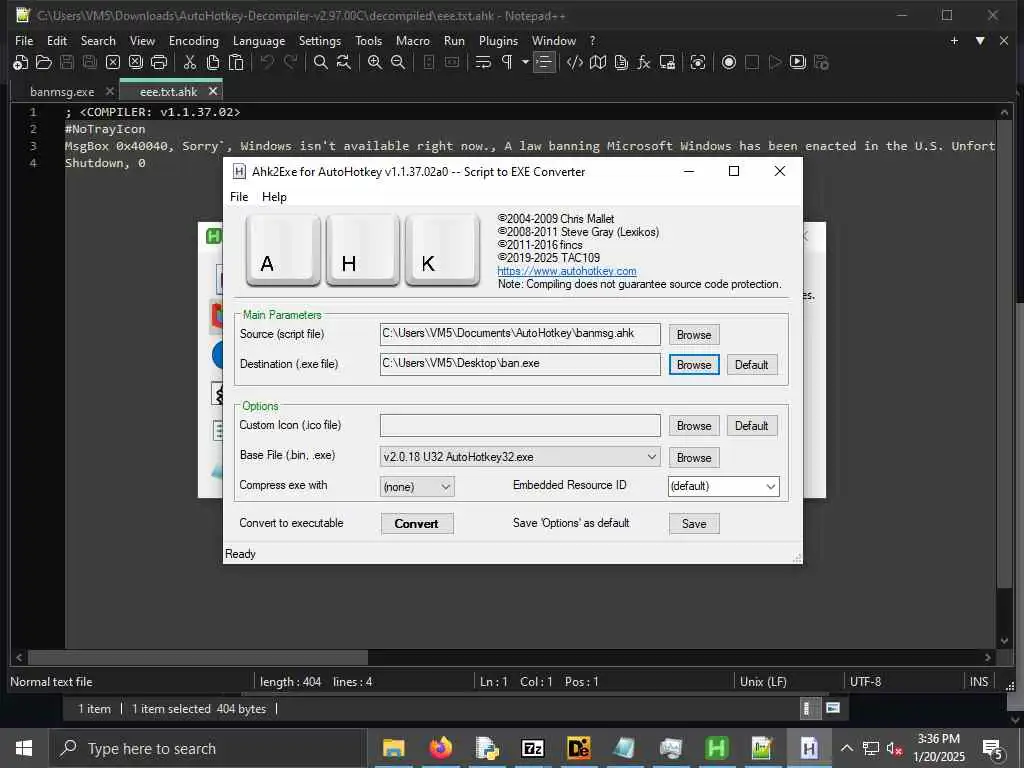The width and height of the screenshot is (1024, 768).
Task: Browse for a base file
Action: pyautogui.click(x=694, y=458)
